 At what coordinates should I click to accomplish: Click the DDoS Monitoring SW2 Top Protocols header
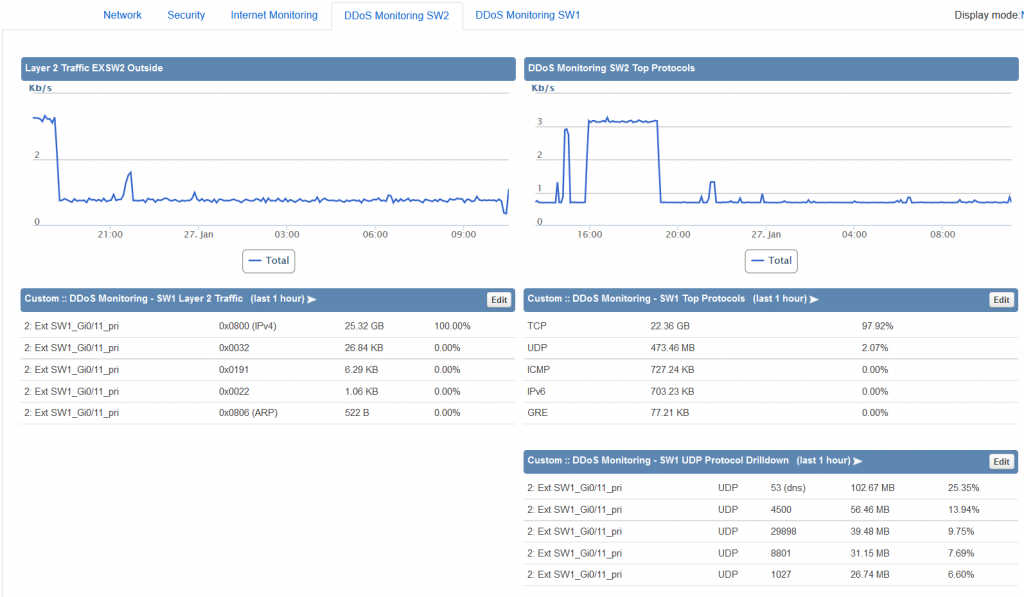point(612,68)
